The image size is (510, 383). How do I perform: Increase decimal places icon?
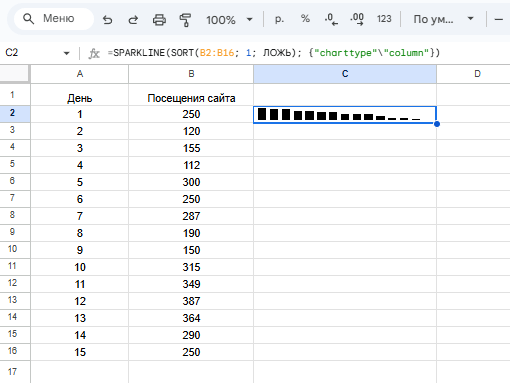(357, 19)
